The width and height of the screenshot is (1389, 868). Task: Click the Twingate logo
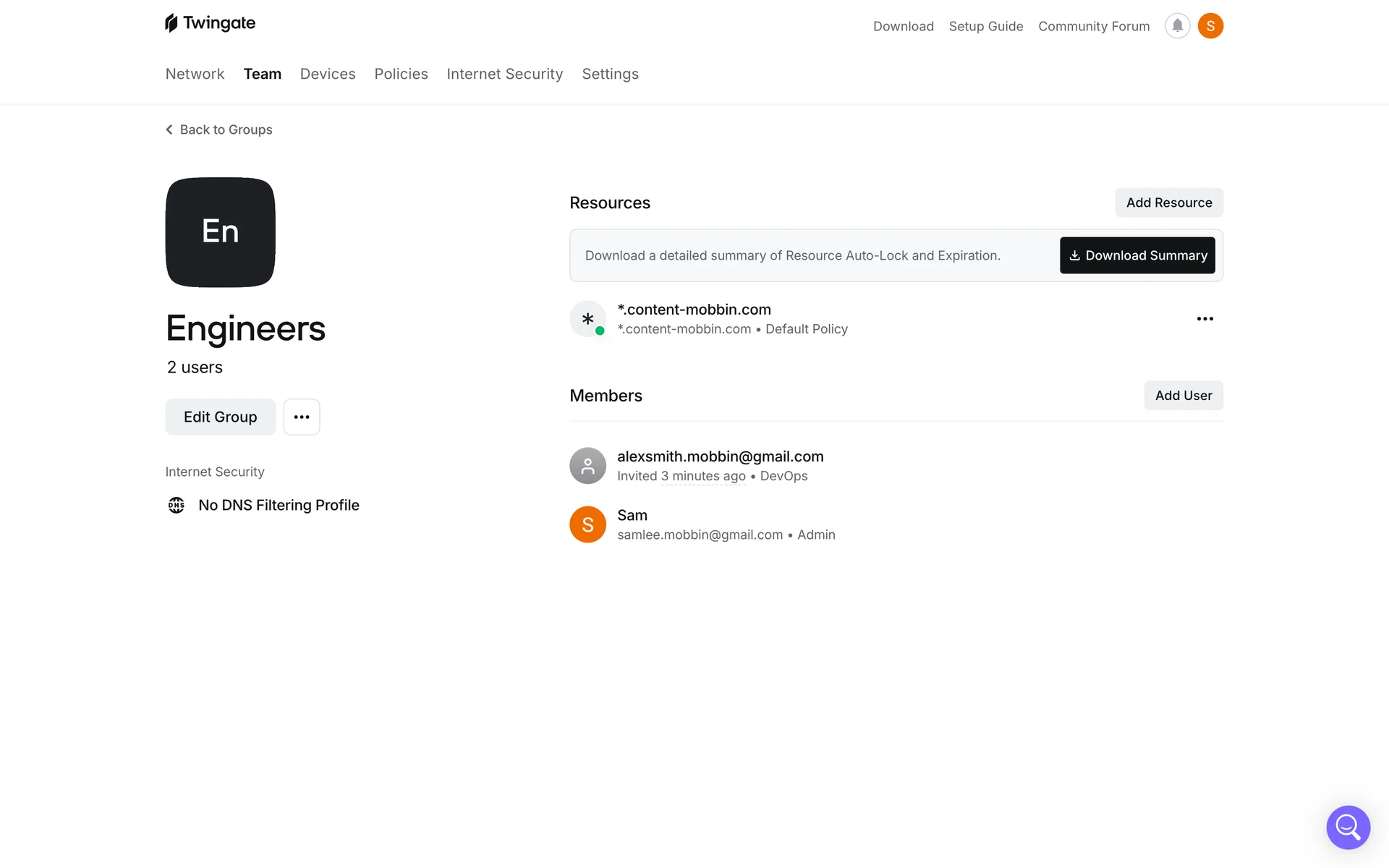point(211,23)
